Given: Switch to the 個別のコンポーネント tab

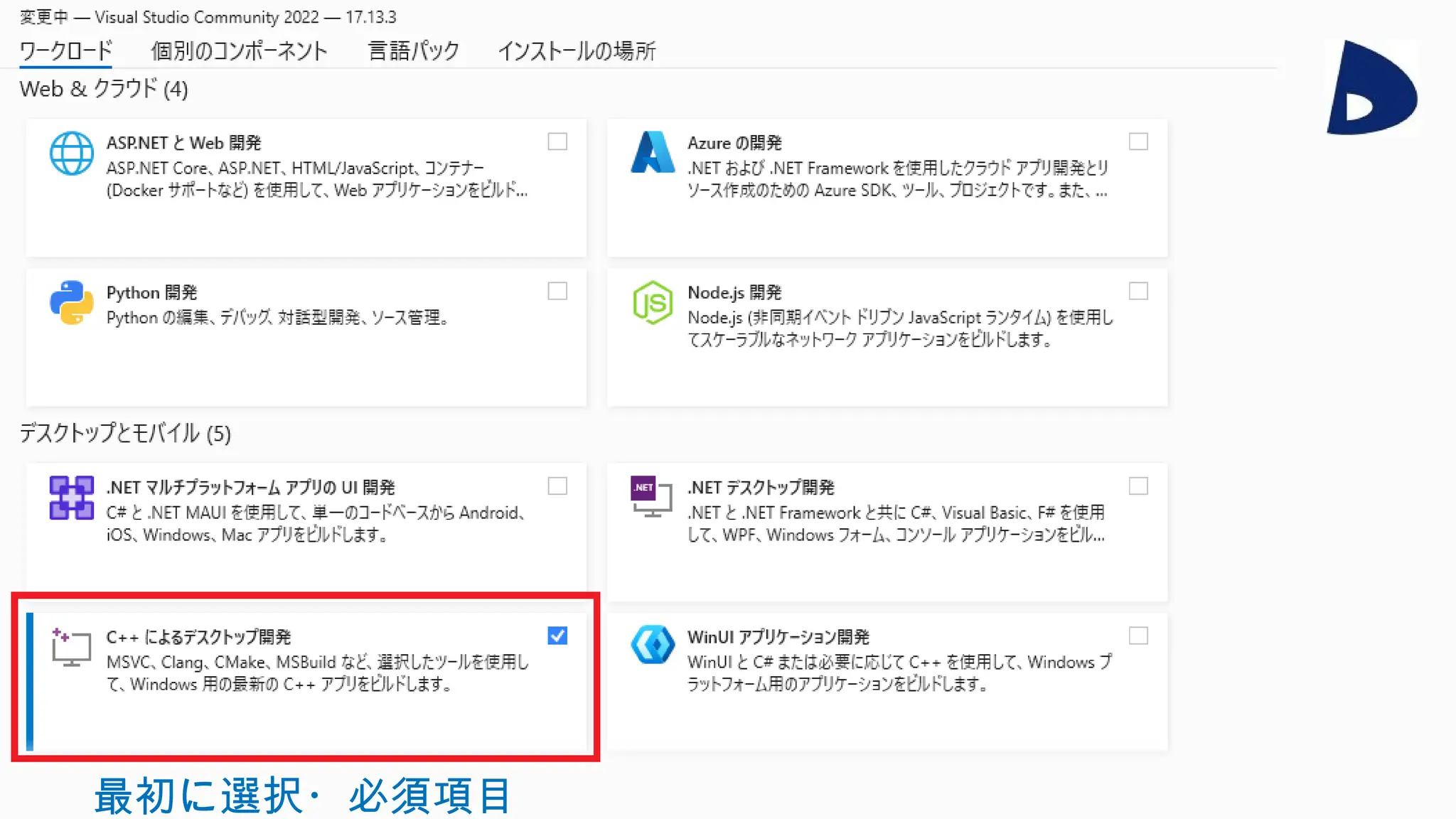Looking at the screenshot, I should tap(239, 51).
